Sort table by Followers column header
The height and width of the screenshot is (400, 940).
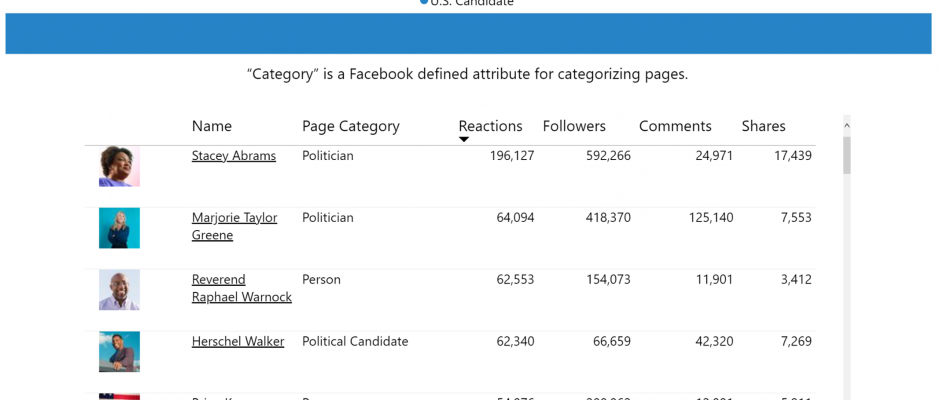(x=574, y=126)
